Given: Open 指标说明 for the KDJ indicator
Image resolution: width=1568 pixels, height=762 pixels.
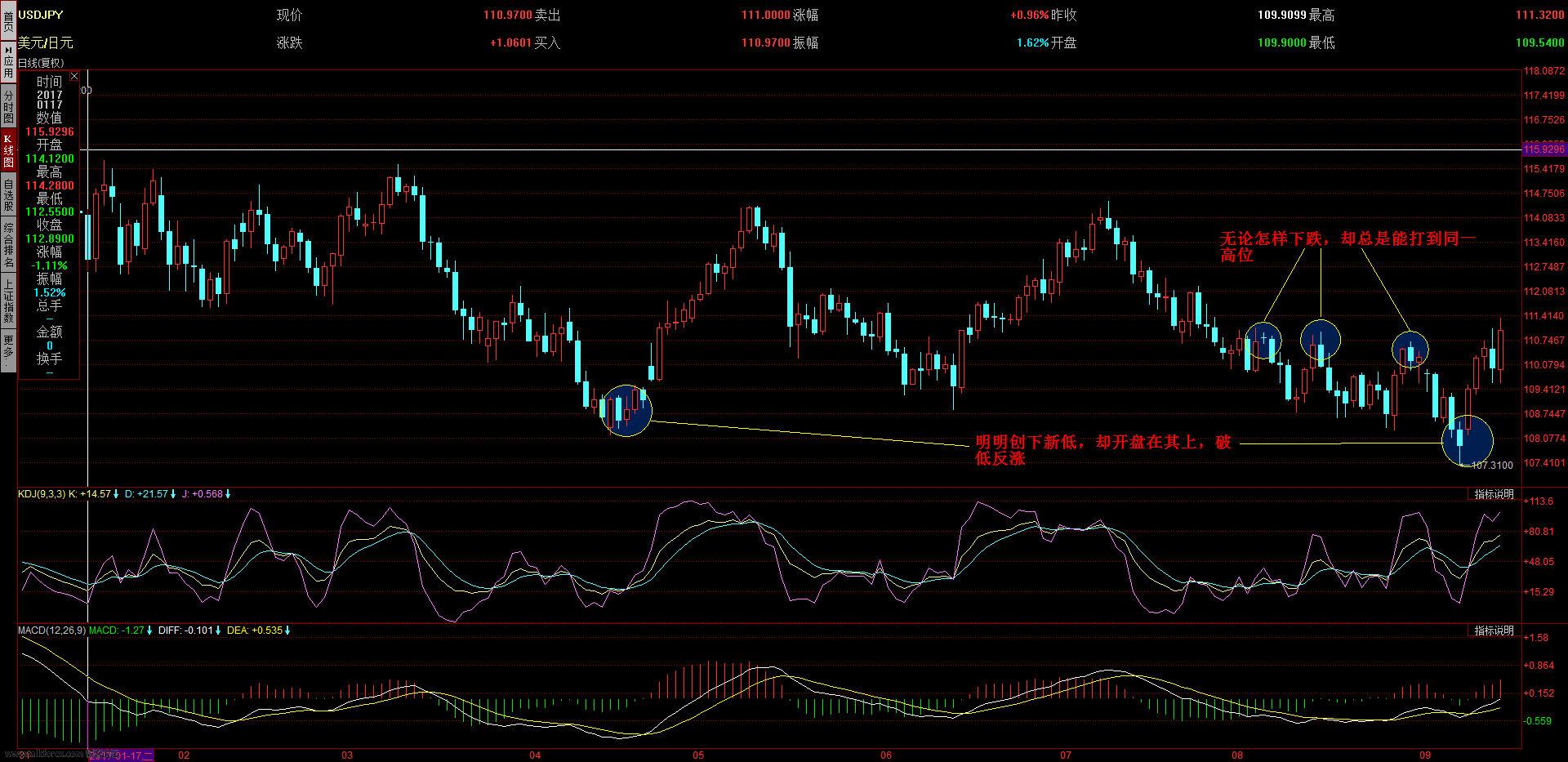Looking at the screenshot, I should [x=1494, y=494].
